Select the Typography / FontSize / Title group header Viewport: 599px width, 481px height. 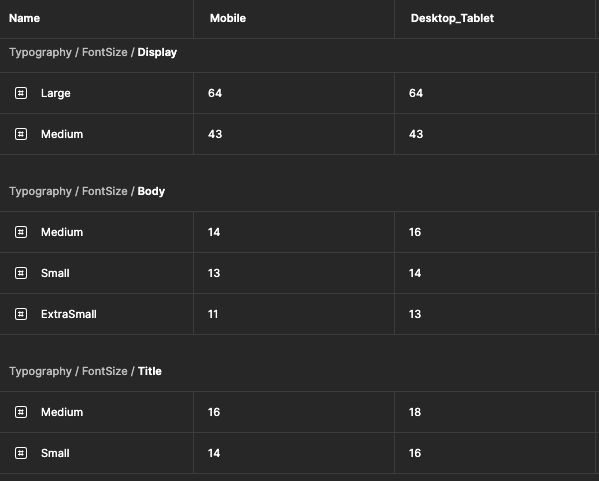click(x=85, y=371)
